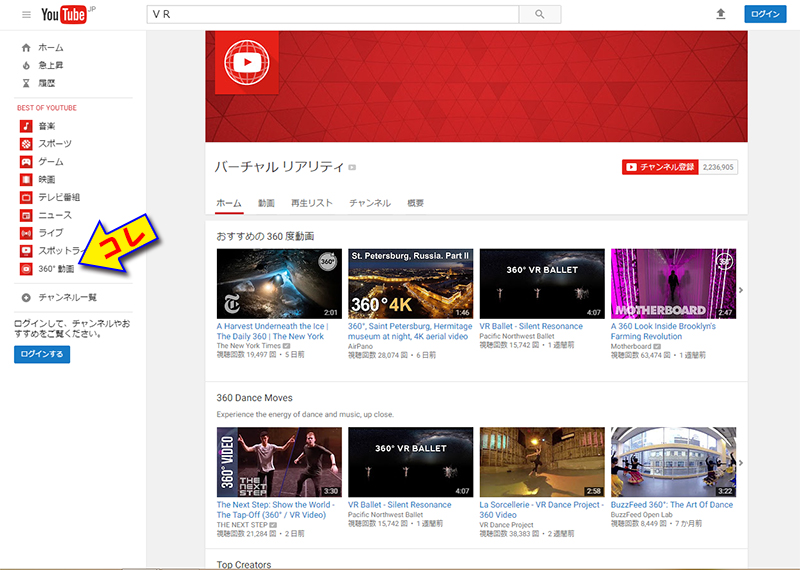Screen dimensions: 800x570
Task: Click the 360 Dance Moves section heading
Action: [x=255, y=398]
